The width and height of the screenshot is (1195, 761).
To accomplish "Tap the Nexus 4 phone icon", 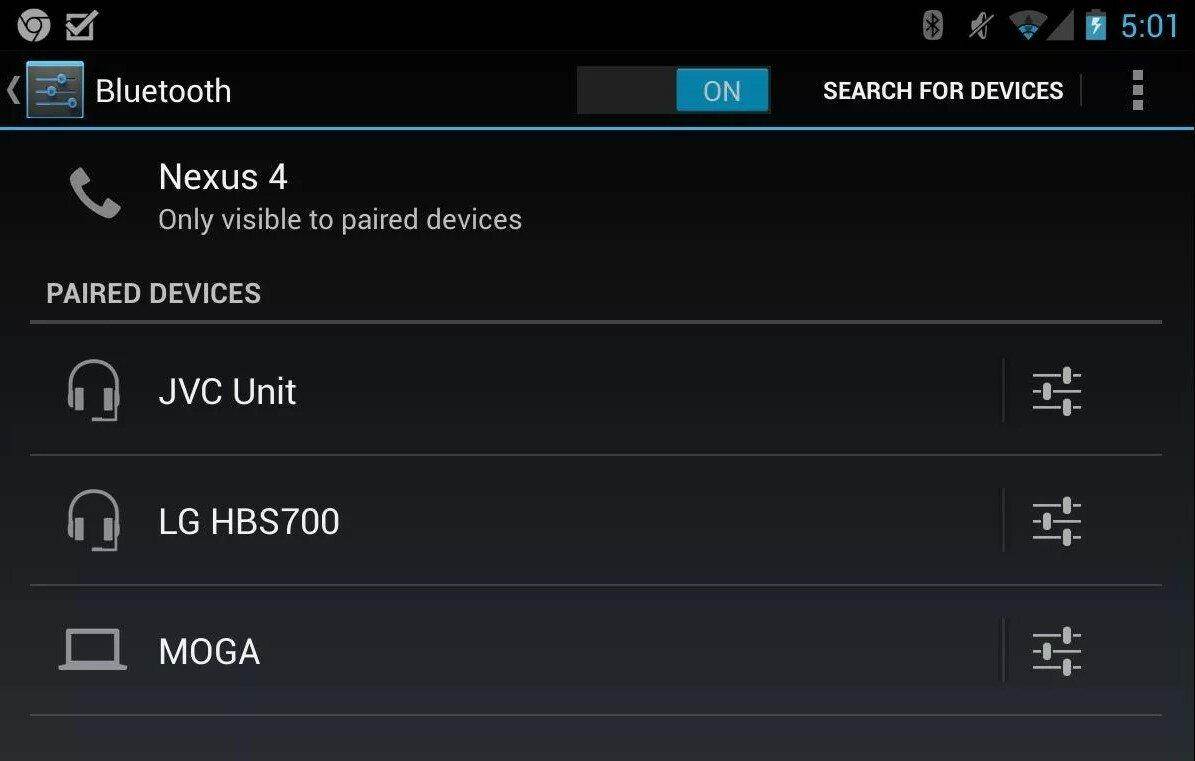I will 95,193.
